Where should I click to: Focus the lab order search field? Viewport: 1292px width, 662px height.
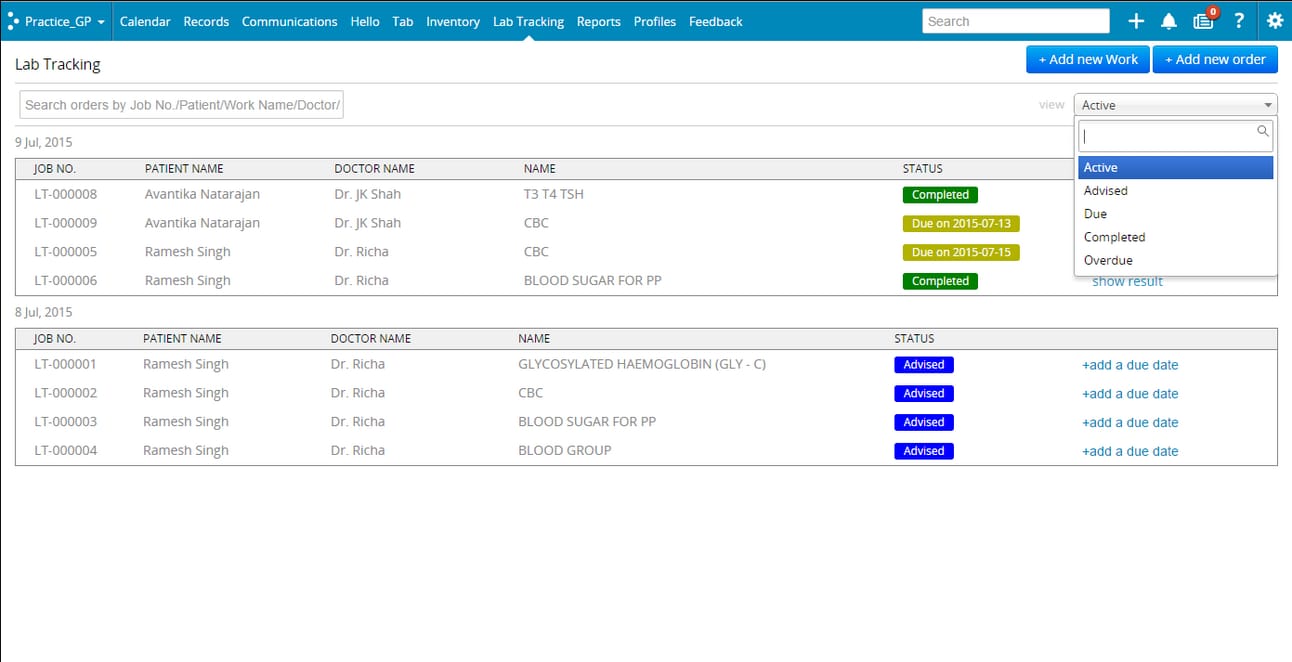pos(182,105)
